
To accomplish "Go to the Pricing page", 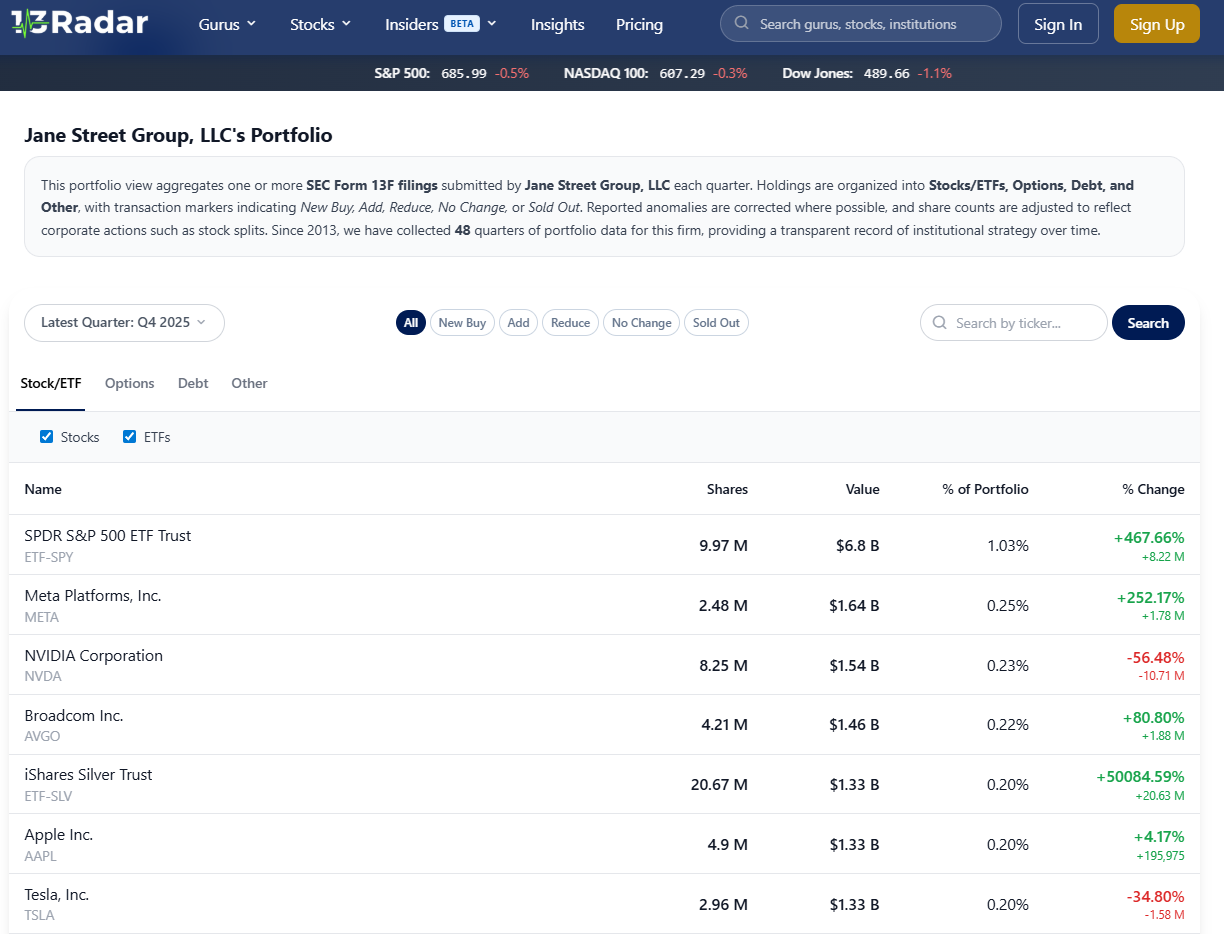I will point(639,24).
